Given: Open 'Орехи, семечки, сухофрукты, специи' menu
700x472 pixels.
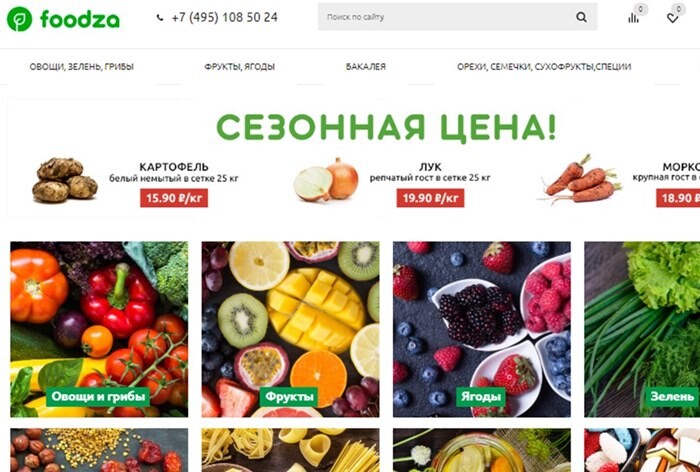Looking at the screenshot, I should coord(544,67).
